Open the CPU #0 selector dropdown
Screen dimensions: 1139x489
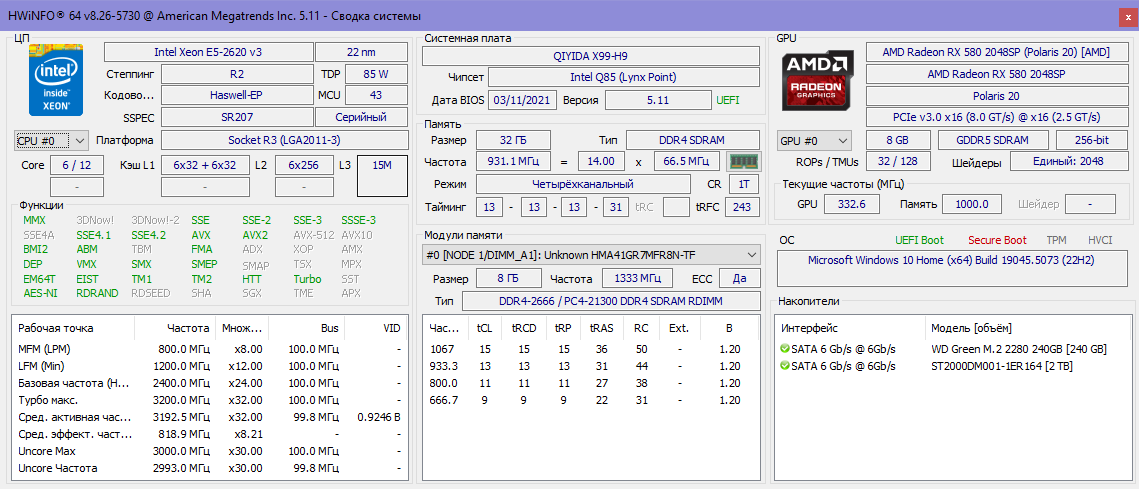coord(52,140)
